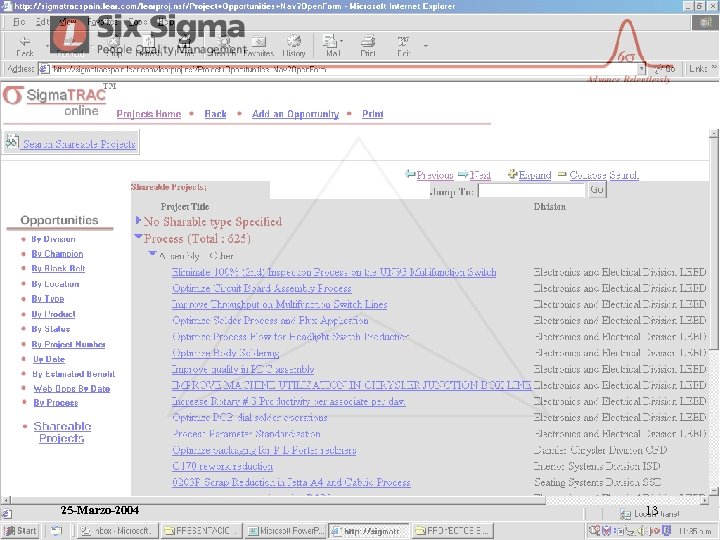View opportunities By Black Belt

58,269
